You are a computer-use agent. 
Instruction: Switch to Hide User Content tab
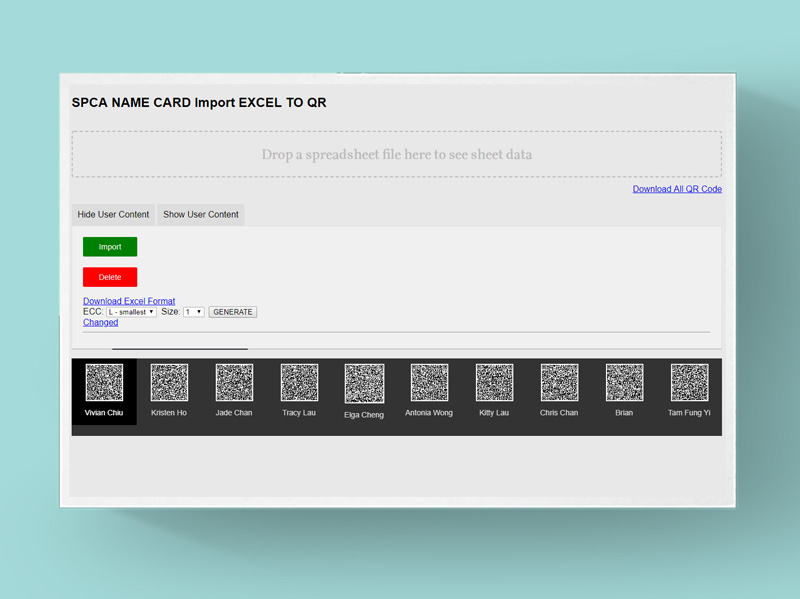tap(113, 215)
